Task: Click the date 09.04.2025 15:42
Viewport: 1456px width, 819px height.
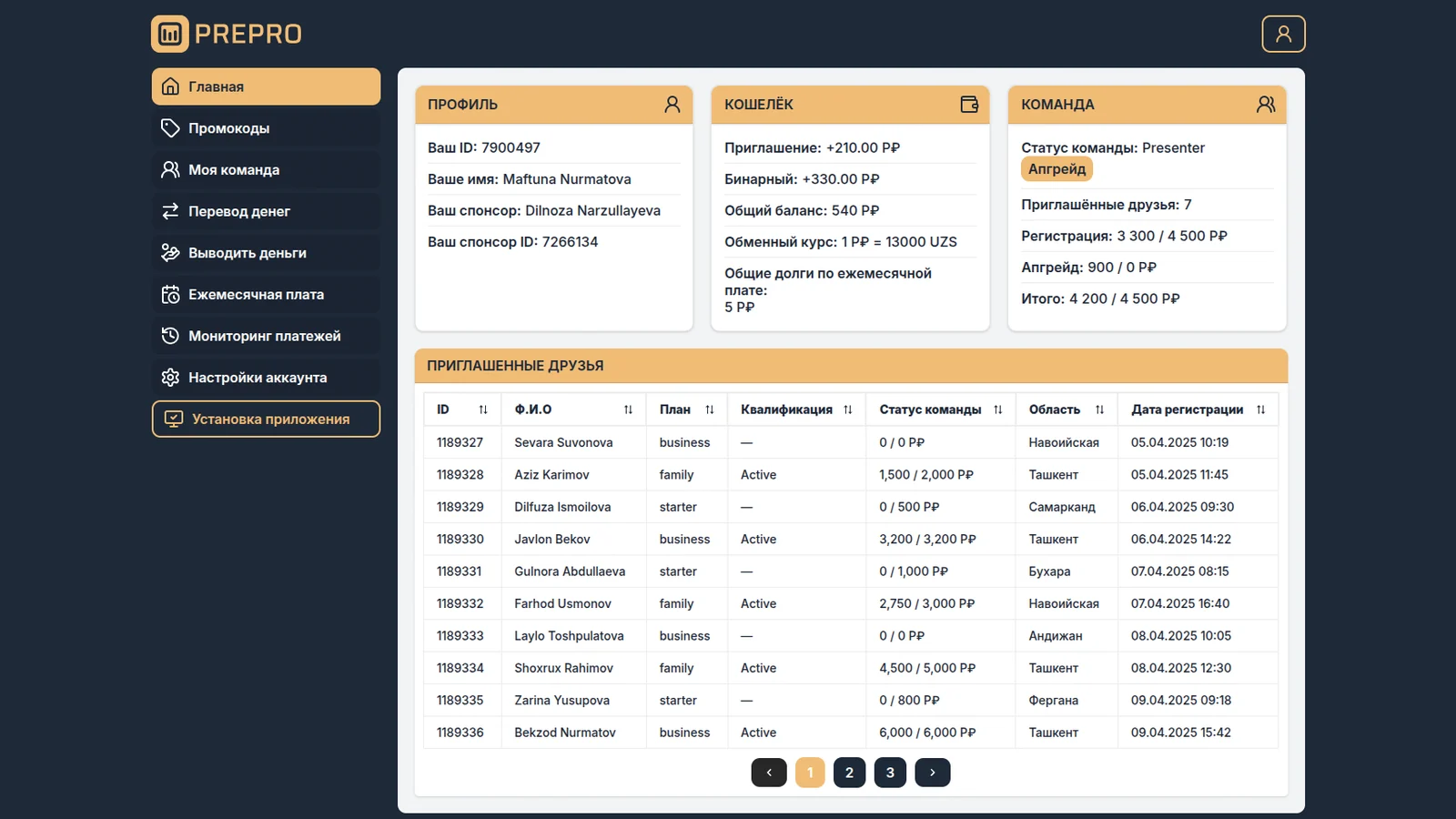Action: pos(1181,733)
